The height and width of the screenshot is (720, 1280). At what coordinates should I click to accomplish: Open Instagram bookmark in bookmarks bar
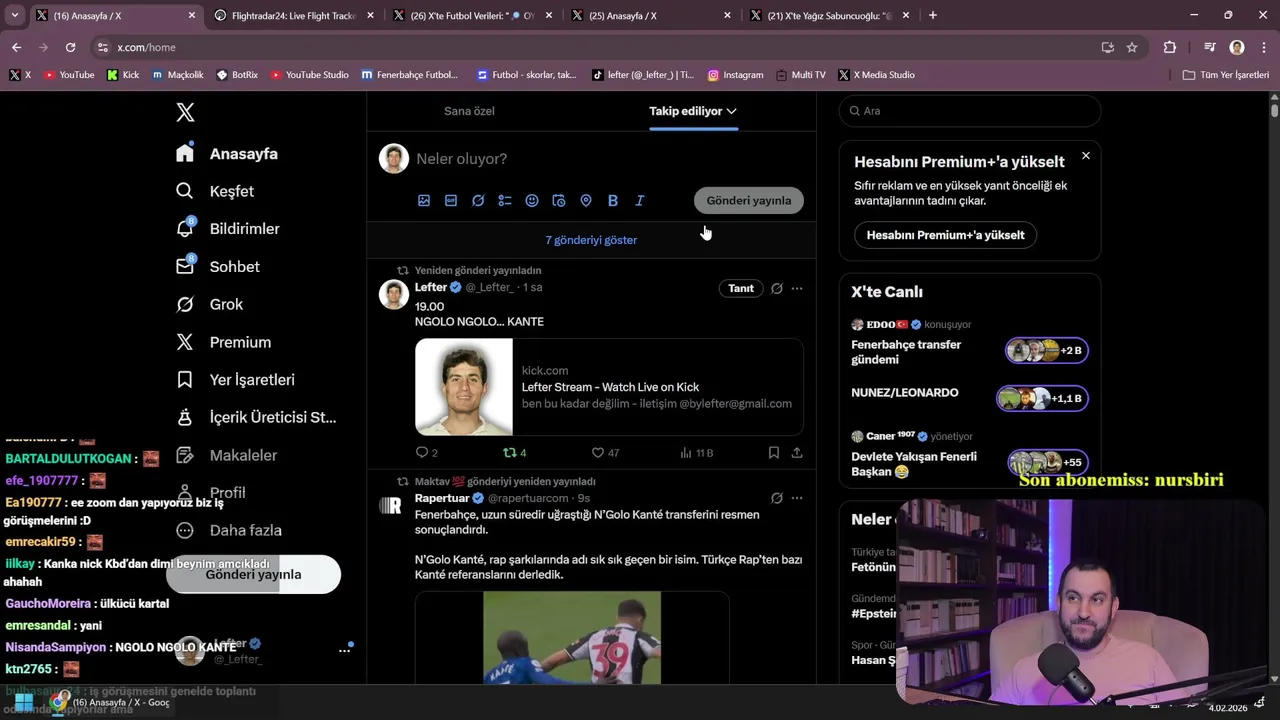tap(735, 75)
